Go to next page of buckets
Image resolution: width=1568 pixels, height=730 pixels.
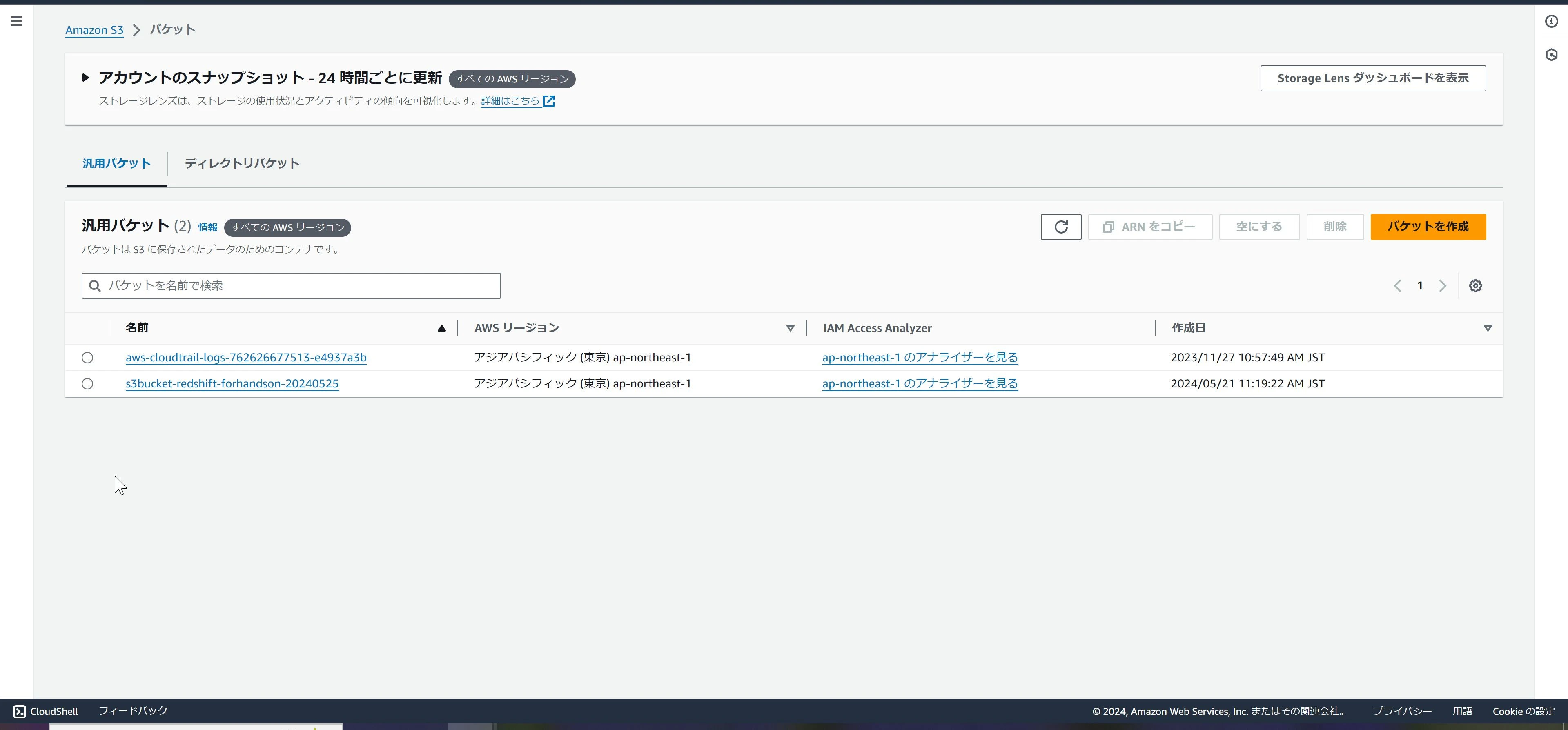click(1443, 285)
